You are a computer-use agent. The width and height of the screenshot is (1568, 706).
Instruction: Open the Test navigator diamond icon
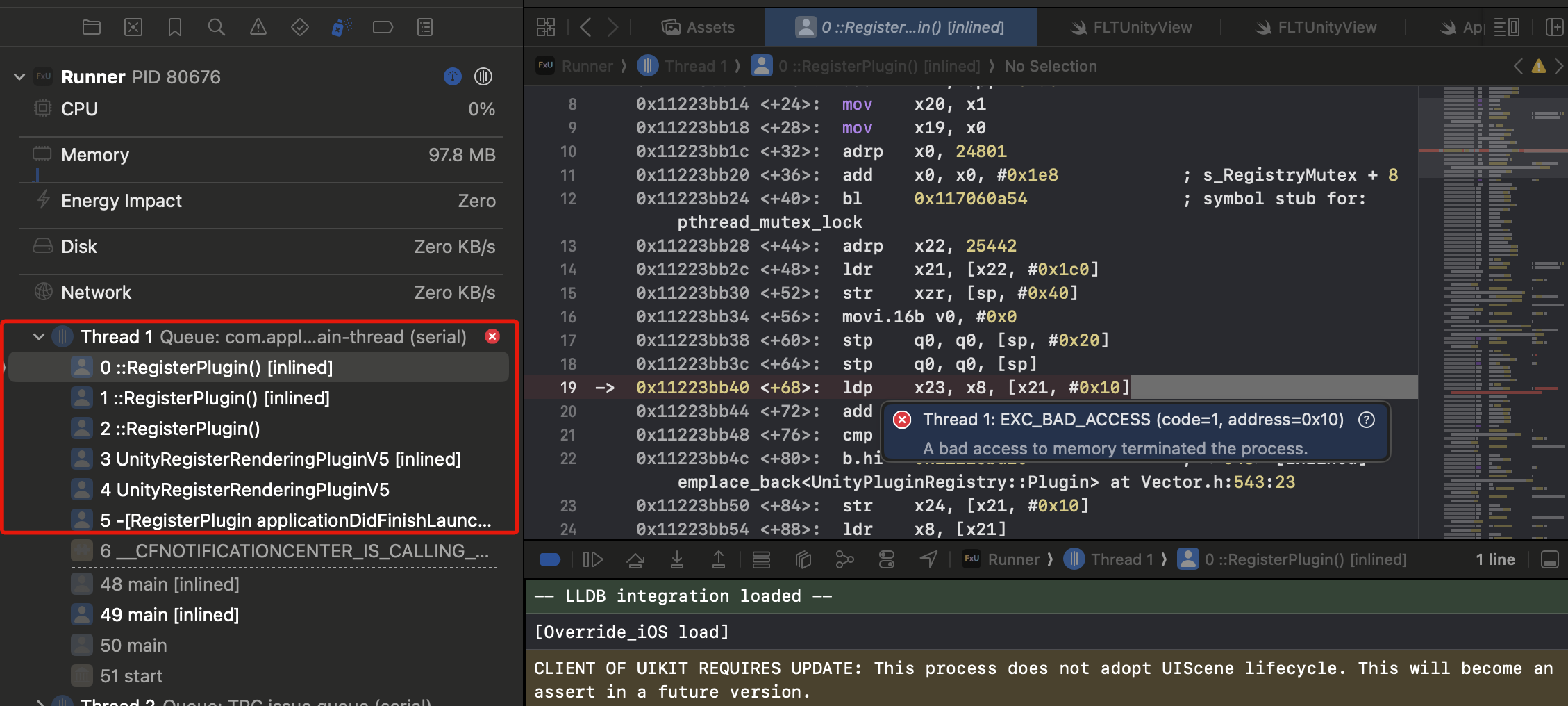(300, 27)
